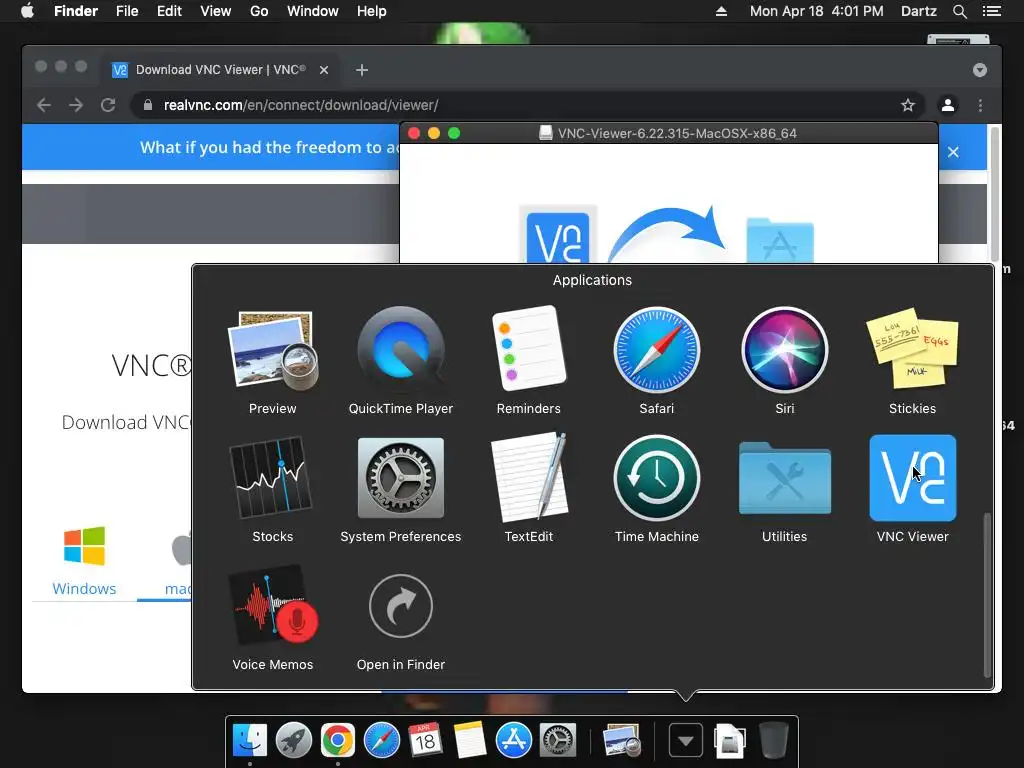Go back in Chrome
The height and width of the screenshot is (768, 1024).
[44, 105]
